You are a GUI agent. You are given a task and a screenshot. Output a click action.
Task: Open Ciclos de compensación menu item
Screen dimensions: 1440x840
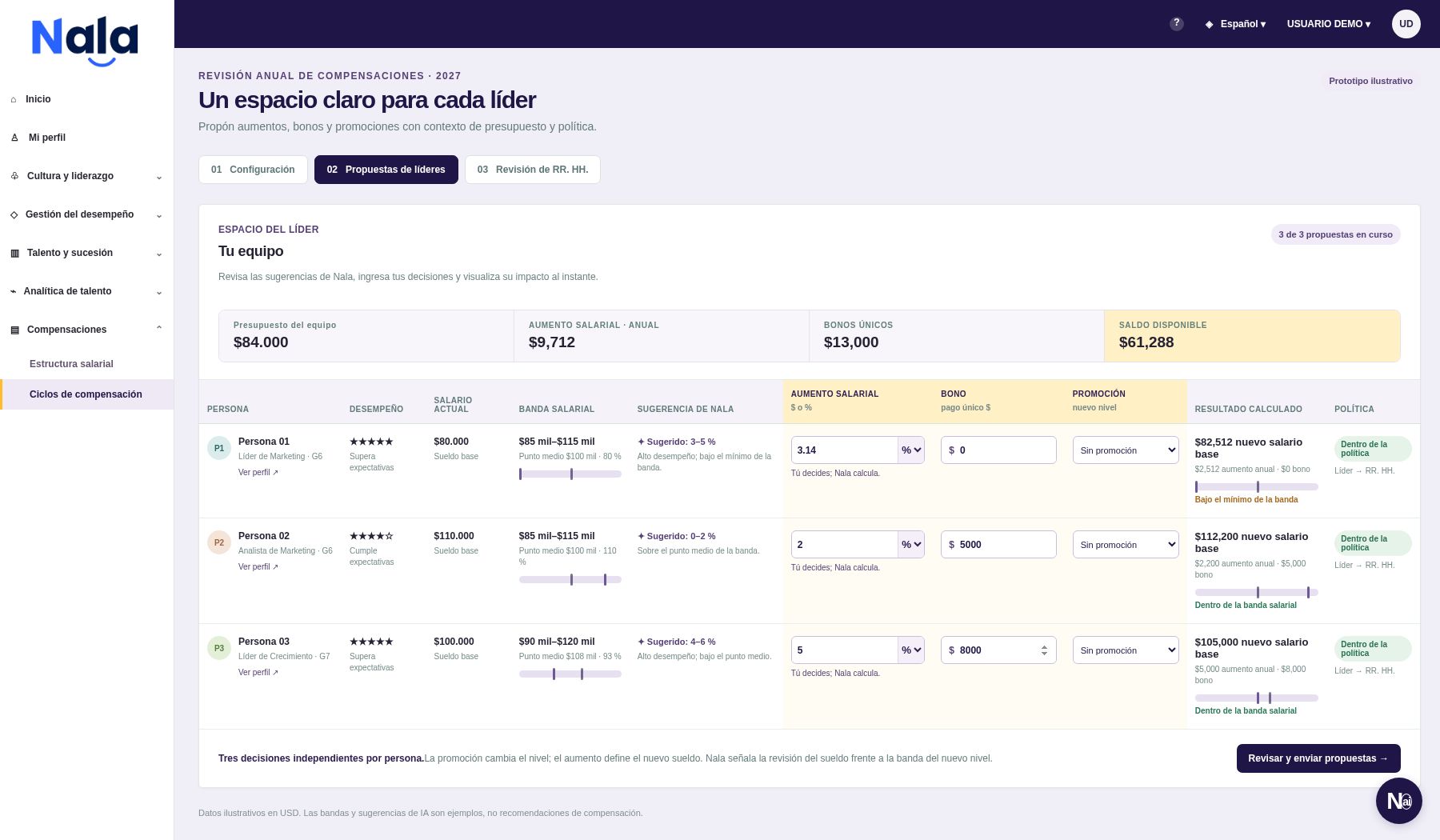click(86, 394)
